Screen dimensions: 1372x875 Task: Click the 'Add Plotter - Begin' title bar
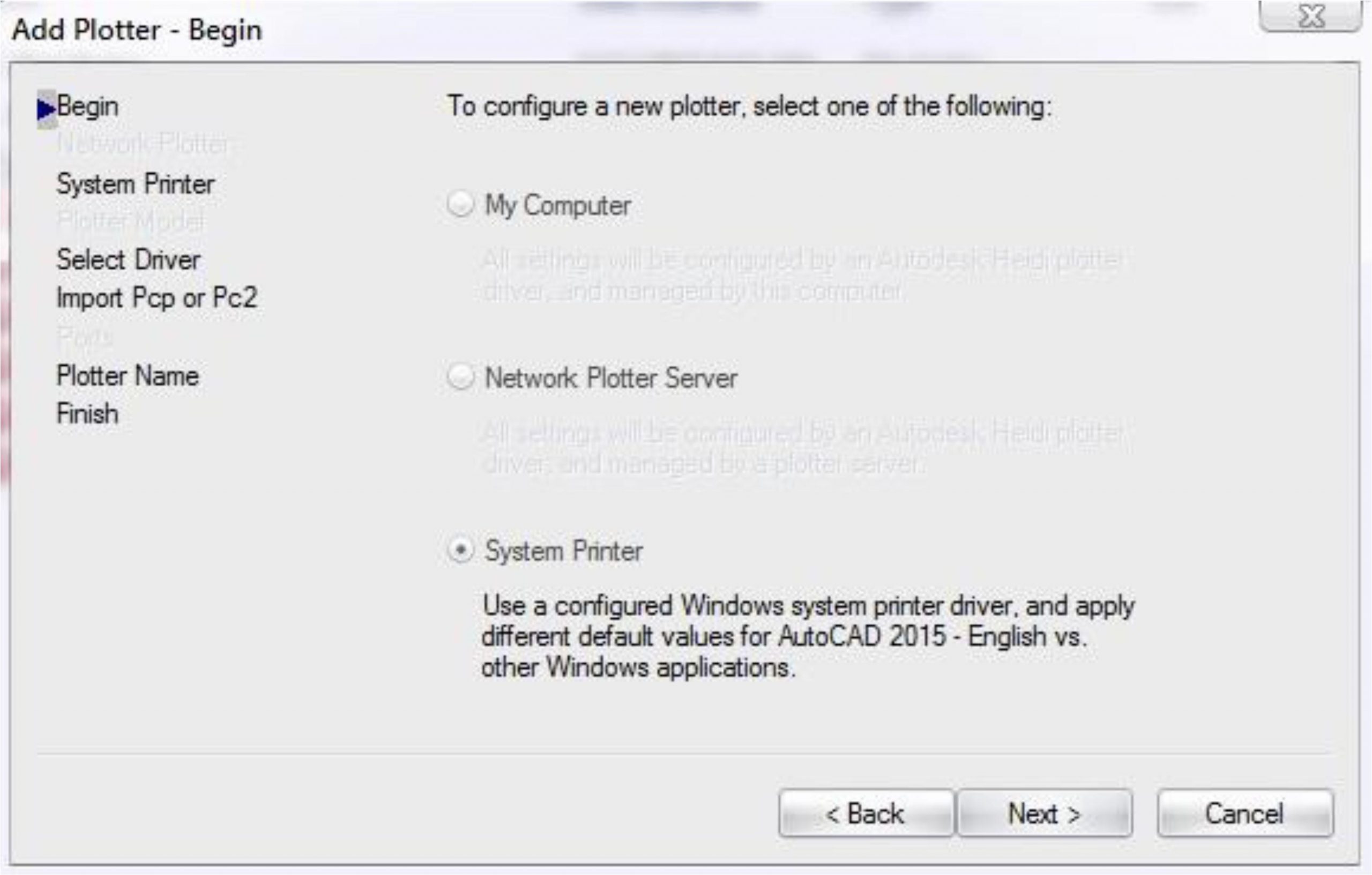pyautogui.click(x=137, y=29)
